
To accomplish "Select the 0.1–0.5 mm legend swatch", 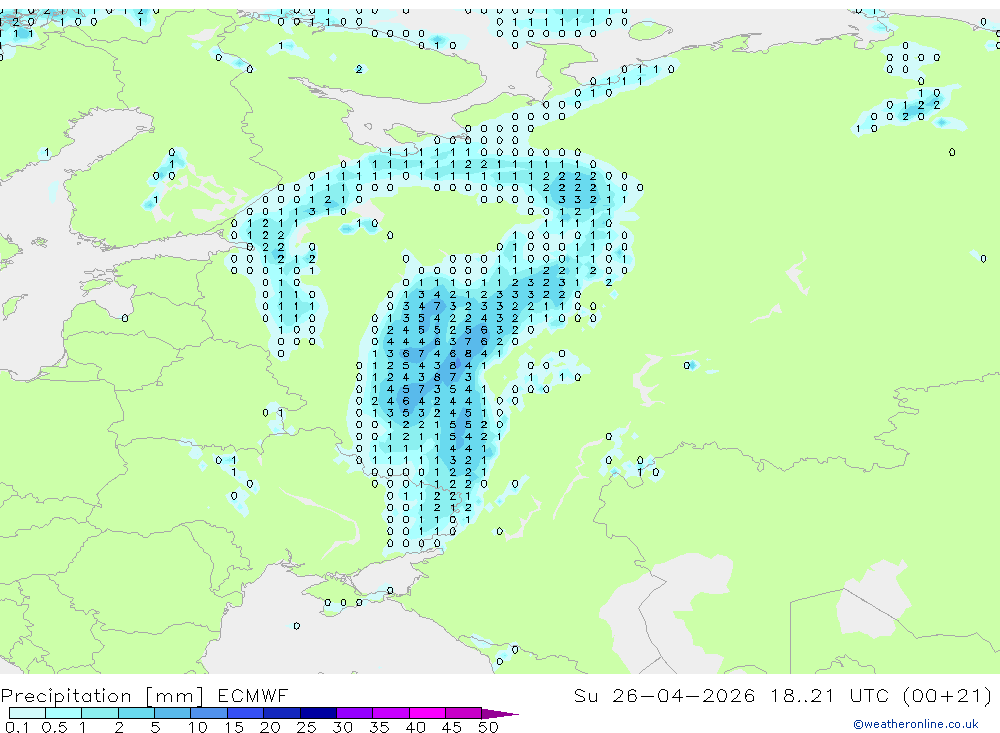I will [x=27, y=713].
